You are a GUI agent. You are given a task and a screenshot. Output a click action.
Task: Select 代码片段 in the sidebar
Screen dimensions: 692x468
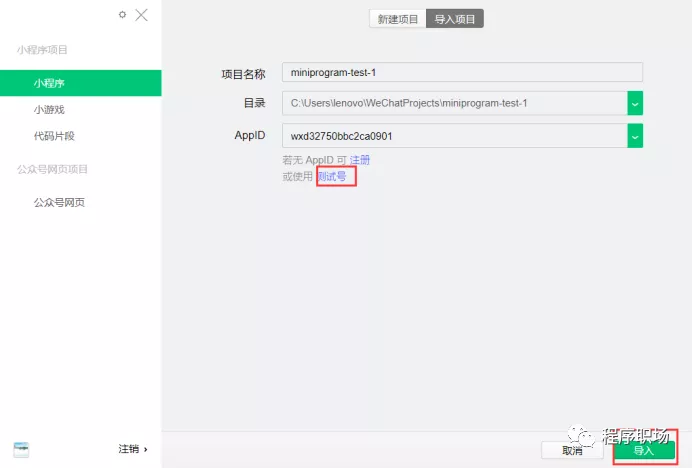(54, 136)
